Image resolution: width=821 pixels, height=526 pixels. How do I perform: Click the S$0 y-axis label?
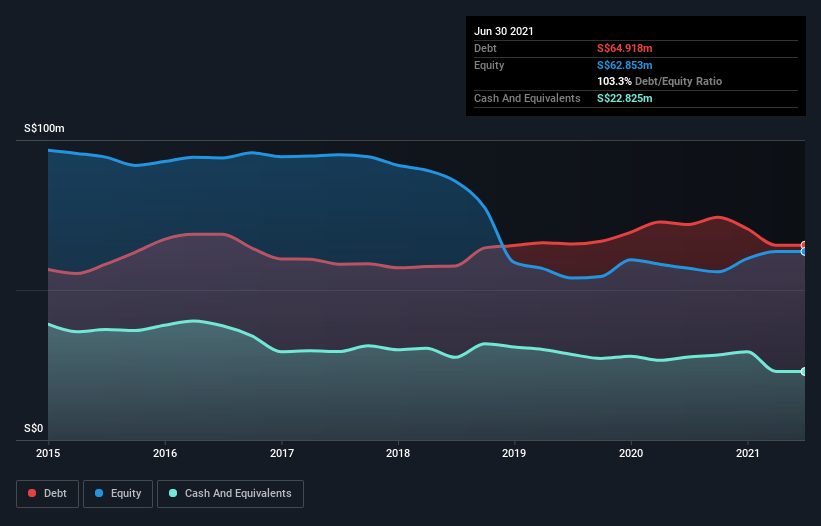[34, 428]
